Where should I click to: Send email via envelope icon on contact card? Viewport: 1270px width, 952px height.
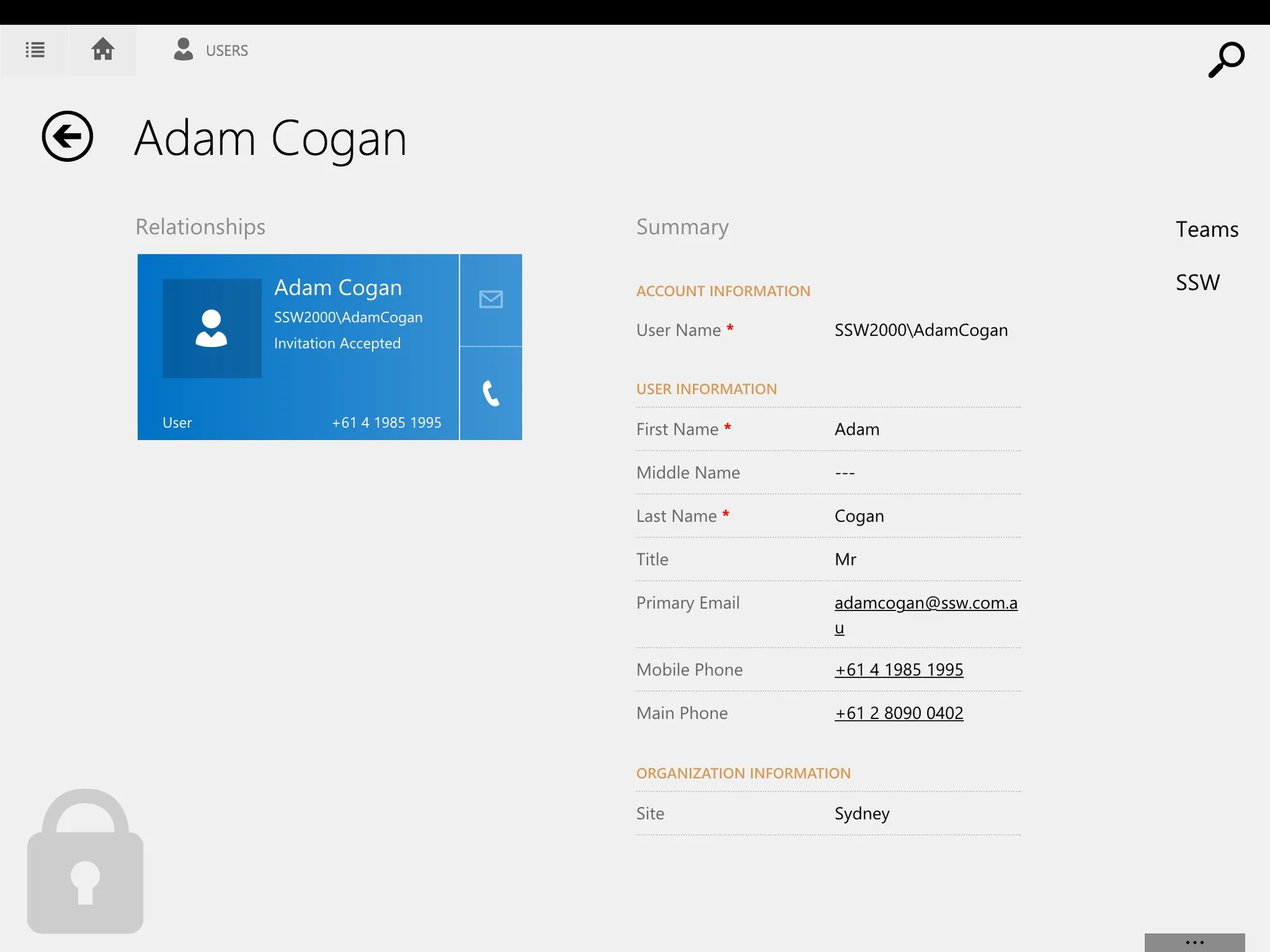491,300
